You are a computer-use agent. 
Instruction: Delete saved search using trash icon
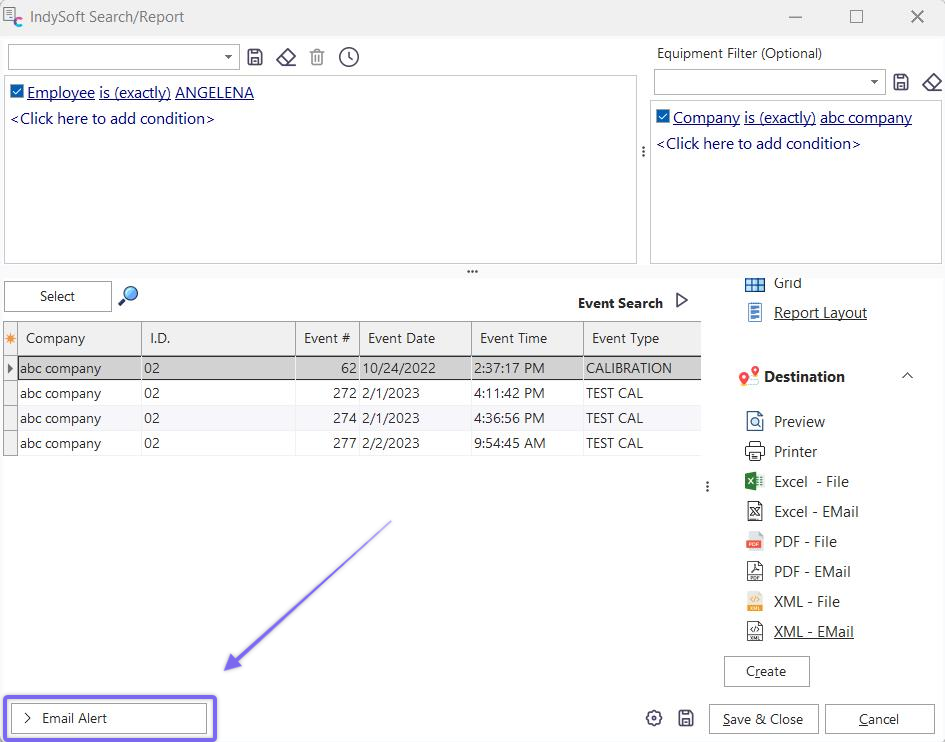click(317, 57)
